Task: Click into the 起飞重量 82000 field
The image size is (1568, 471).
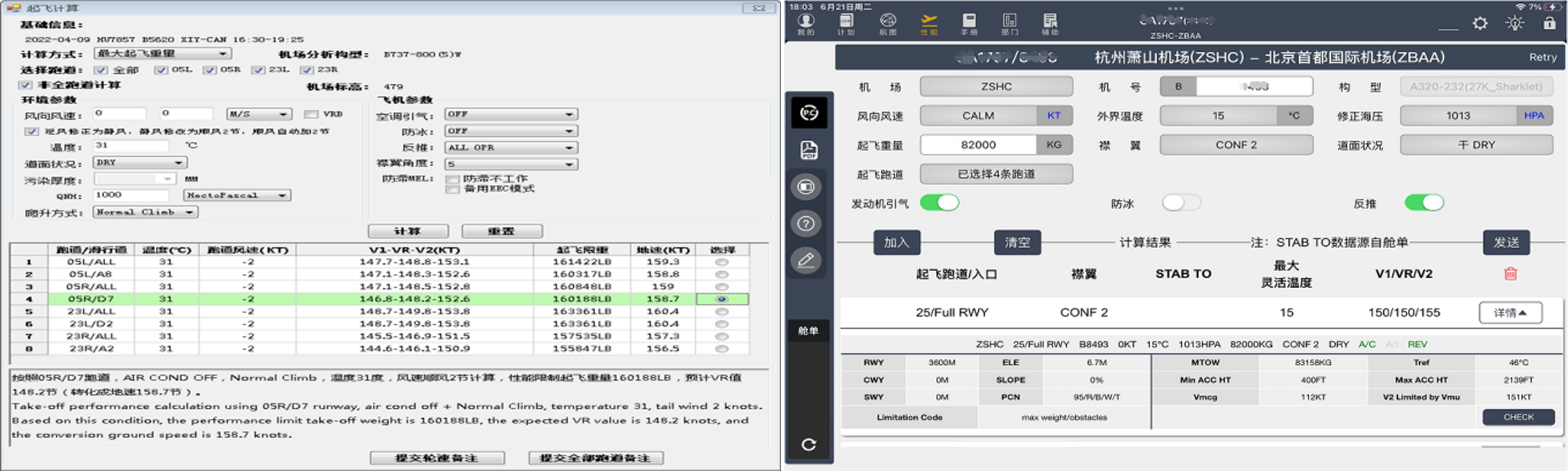Action: click(x=978, y=145)
